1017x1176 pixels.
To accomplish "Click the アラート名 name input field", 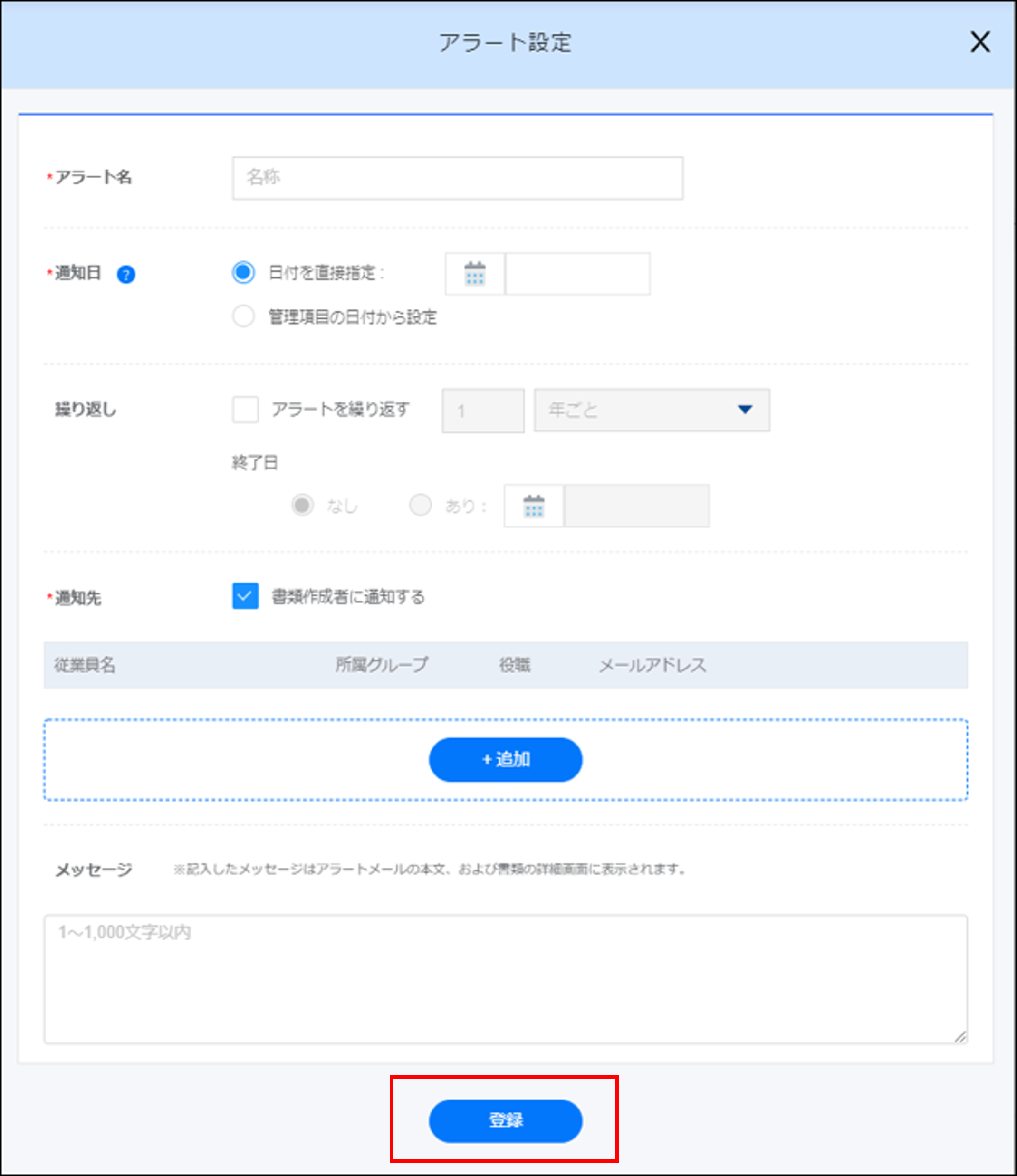I will pos(458,178).
